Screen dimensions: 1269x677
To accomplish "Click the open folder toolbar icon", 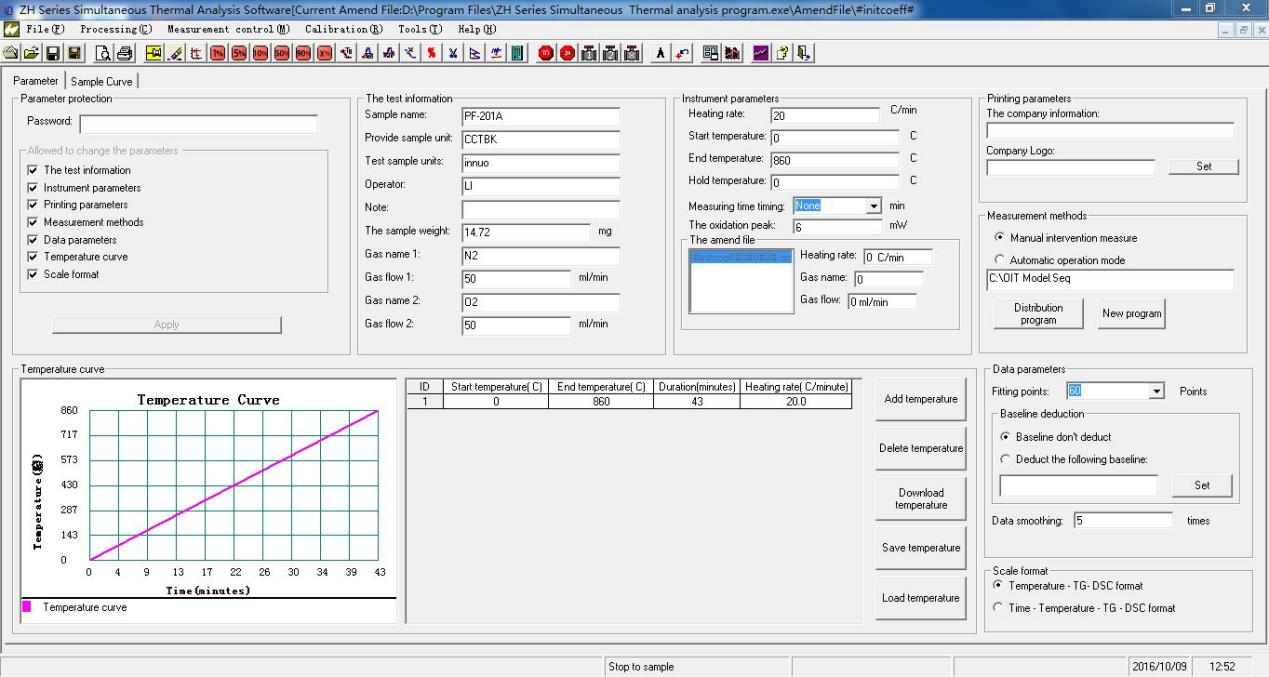I will (29, 50).
